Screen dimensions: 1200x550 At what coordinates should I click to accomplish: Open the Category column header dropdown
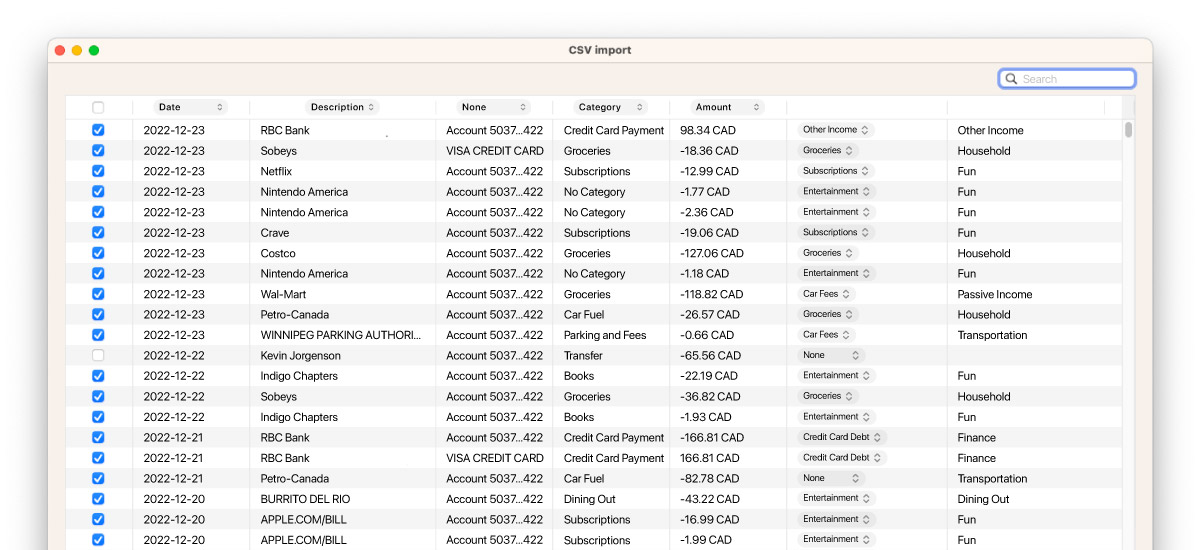pyautogui.click(x=610, y=107)
